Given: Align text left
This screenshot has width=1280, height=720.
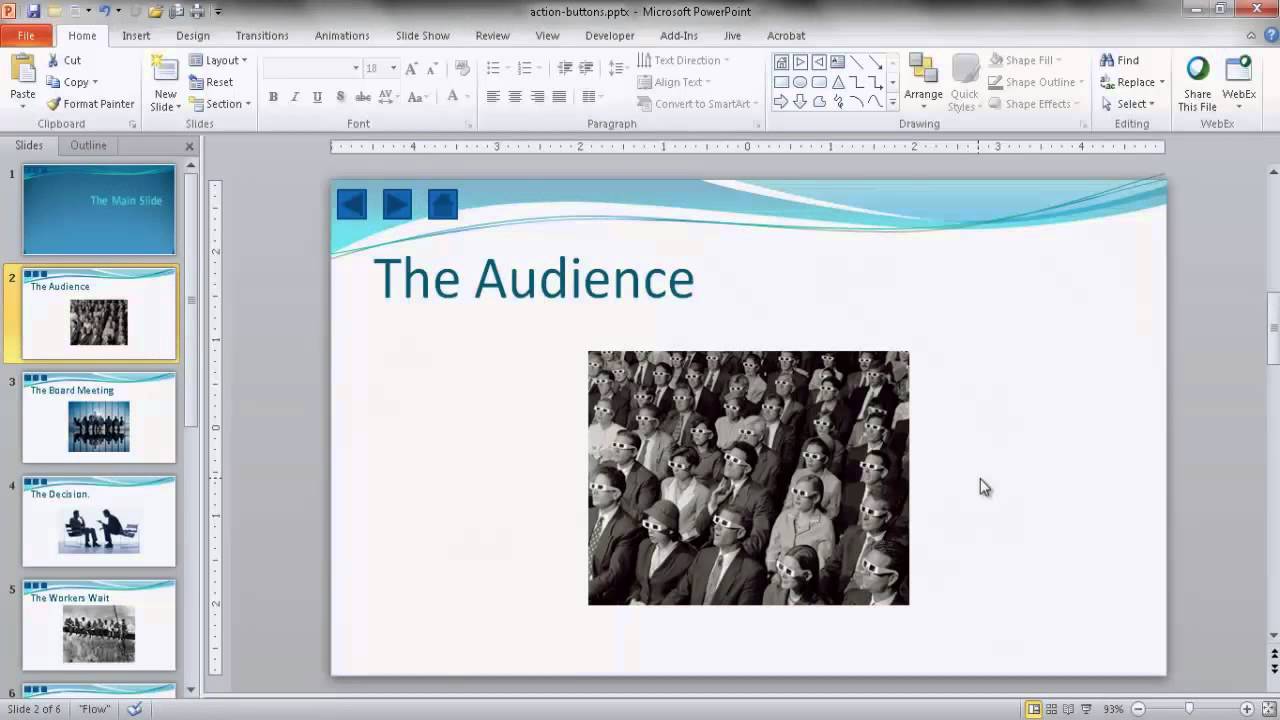Looking at the screenshot, I should pyautogui.click(x=493, y=97).
